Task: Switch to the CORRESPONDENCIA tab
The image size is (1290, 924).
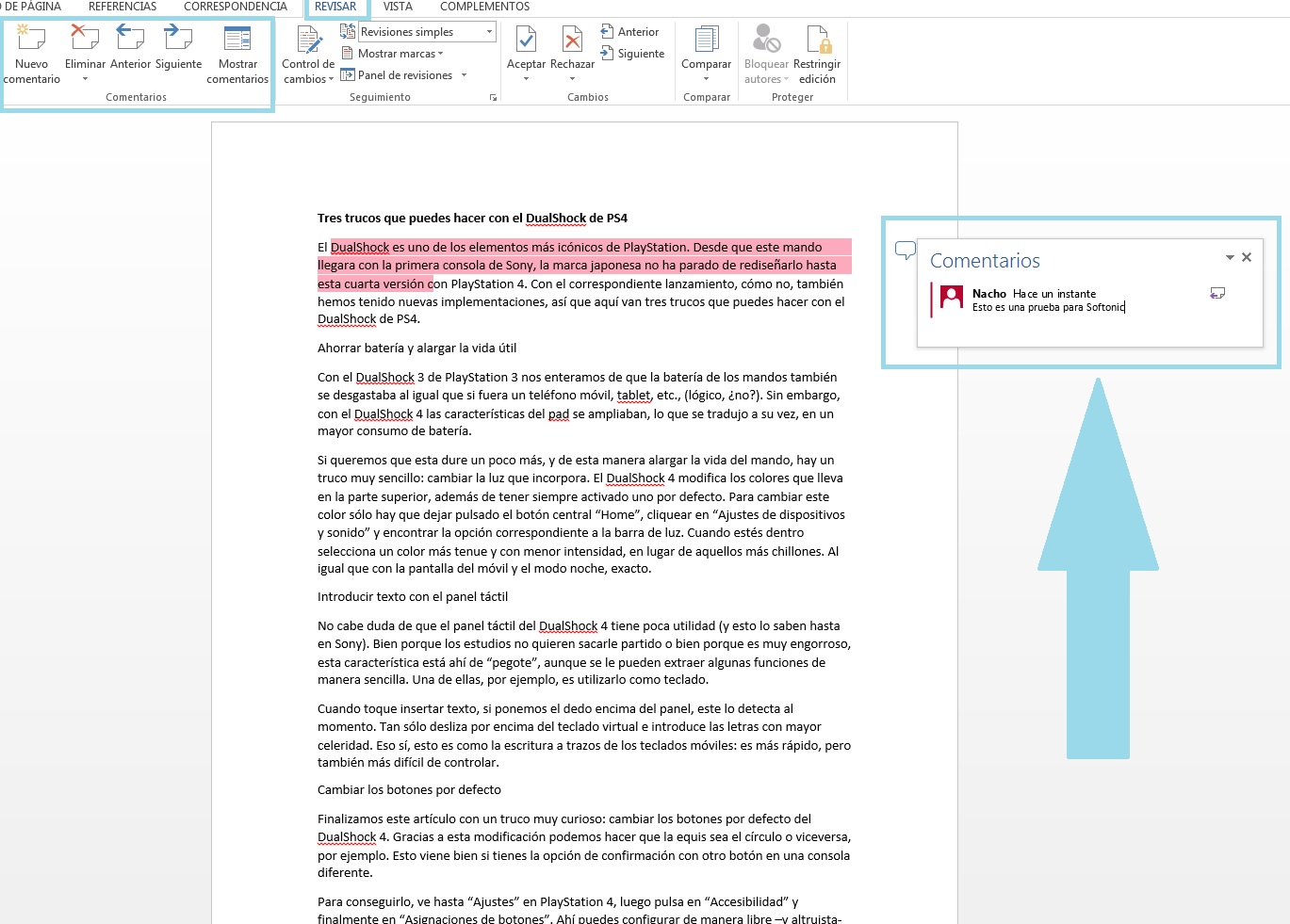Action: (x=236, y=7)
